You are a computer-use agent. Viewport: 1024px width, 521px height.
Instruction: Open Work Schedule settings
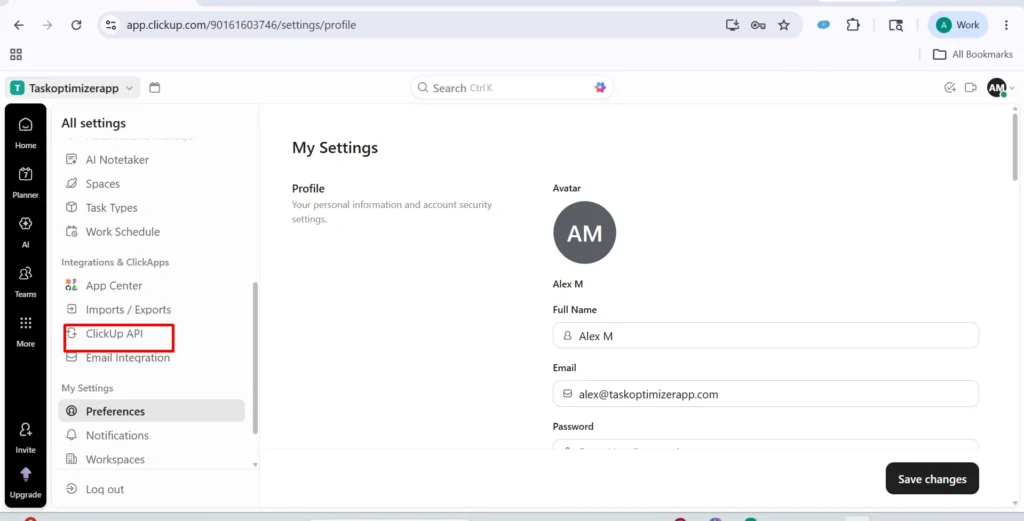153,232
